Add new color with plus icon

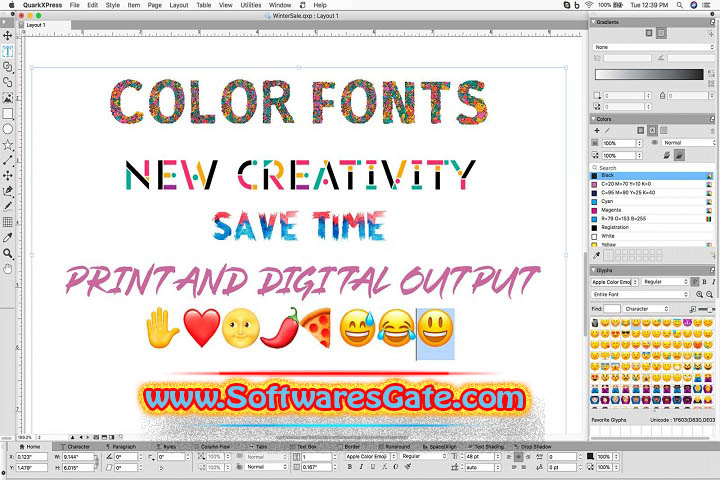pos(597,130)
